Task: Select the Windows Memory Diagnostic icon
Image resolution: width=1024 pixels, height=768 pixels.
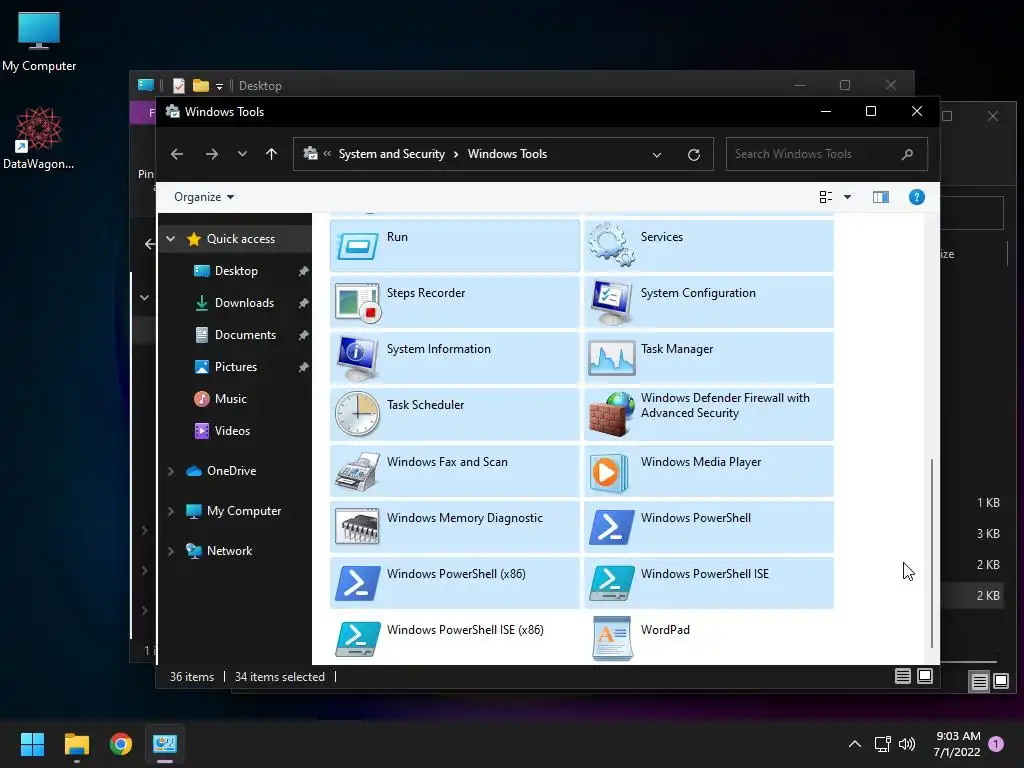Action: 357,526
